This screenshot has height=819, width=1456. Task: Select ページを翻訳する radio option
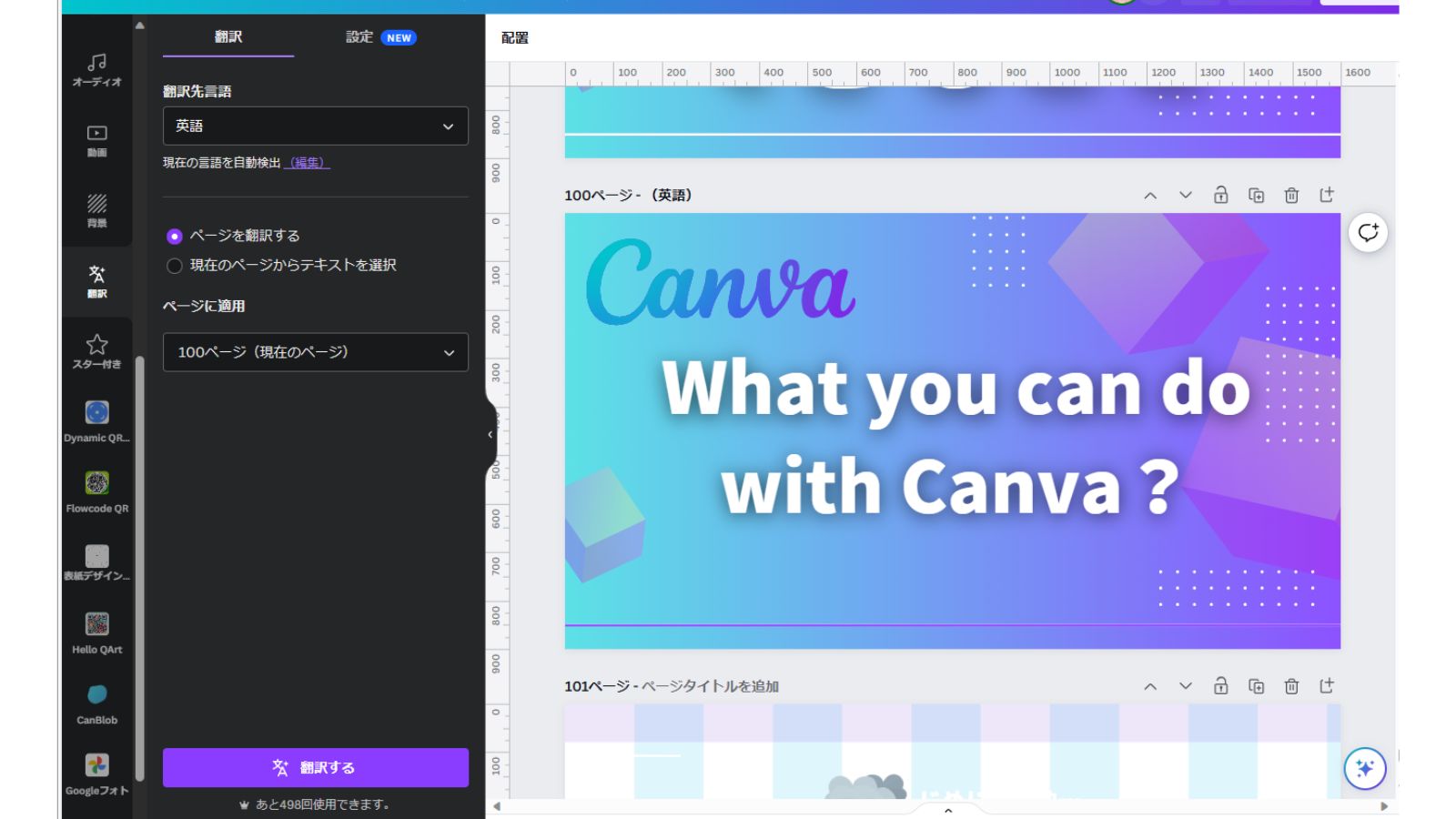175,237
